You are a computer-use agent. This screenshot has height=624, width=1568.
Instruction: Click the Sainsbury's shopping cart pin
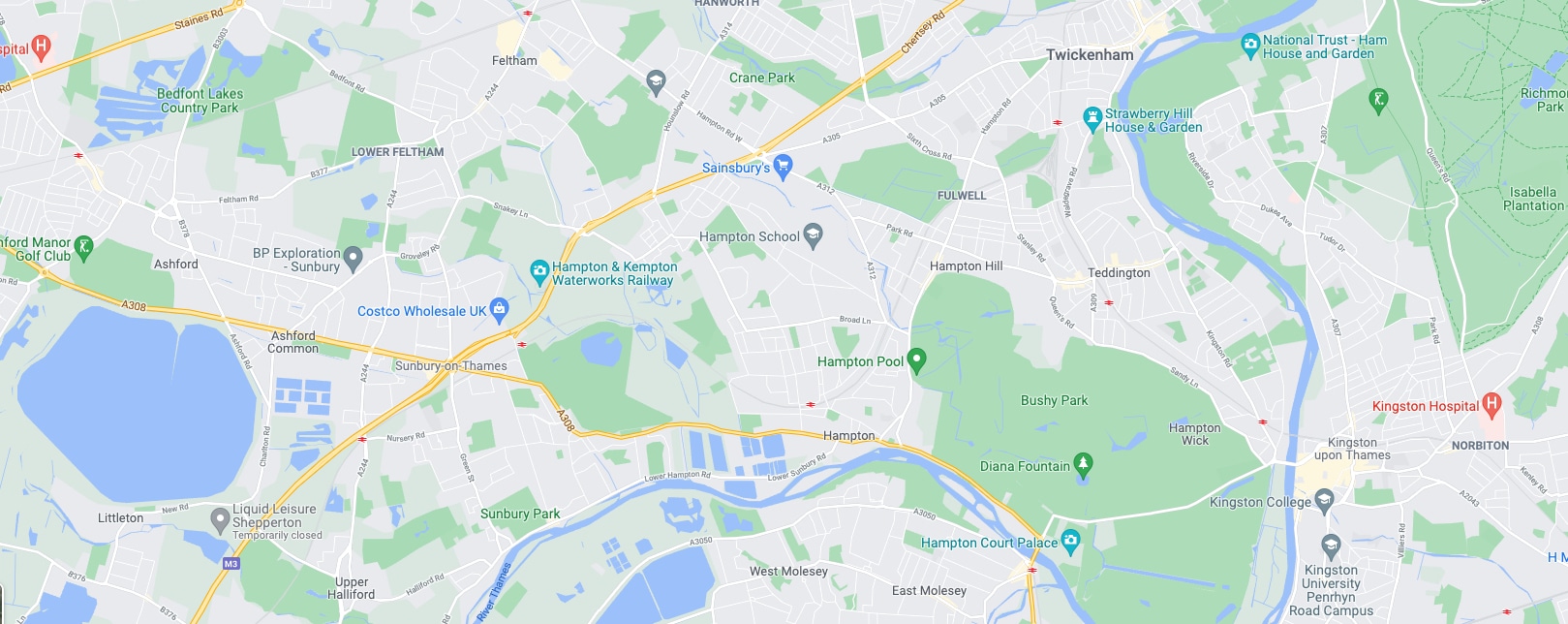pos(784,167)
